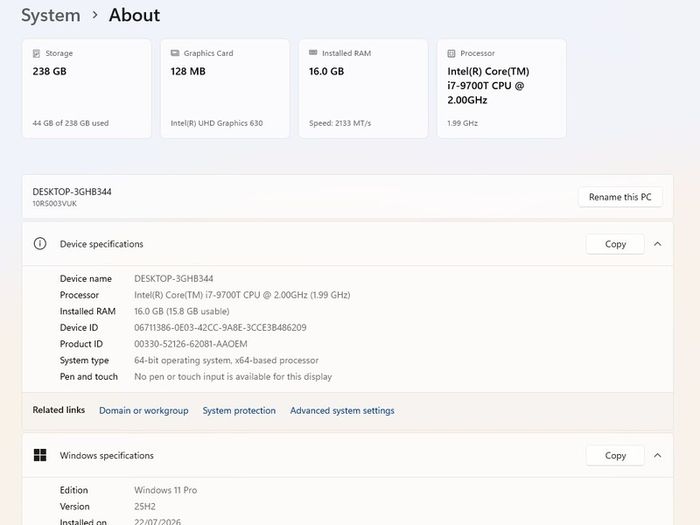The height and width of the screenshot is (525, 700).
Task: Click Intel(R) UHD Graphics 630 text
Action: [x=217, y=123]
